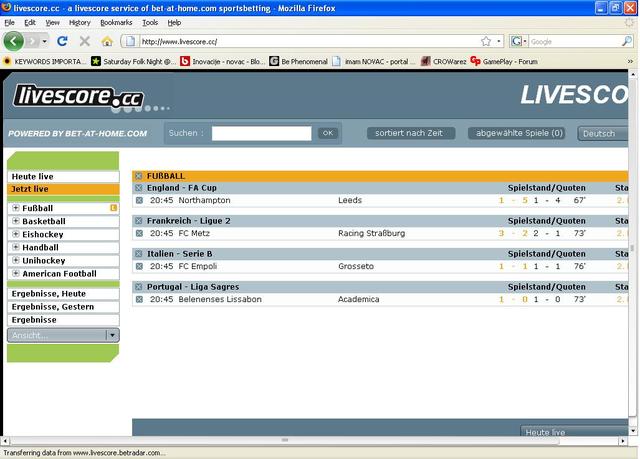Open GamePlay - Forum bookmark
Screen dimensions: 640x459
[x=504, y=62]
